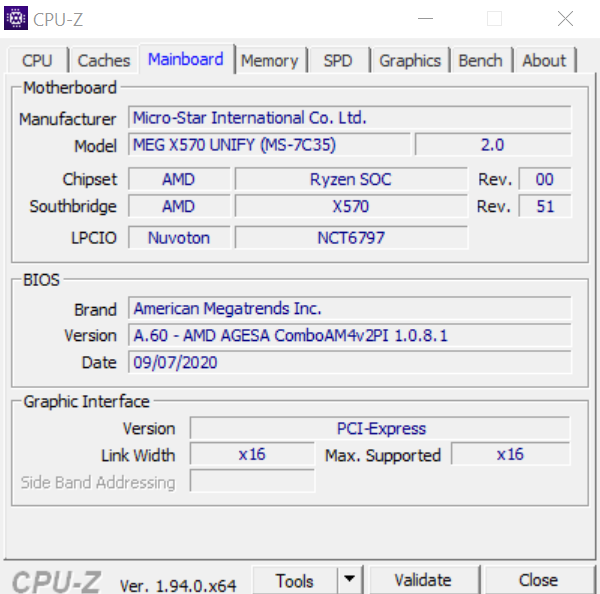The height and width of the screenshot is (594, 600).
Task: Click the PCI-Express version field
Action: point(380,428)
